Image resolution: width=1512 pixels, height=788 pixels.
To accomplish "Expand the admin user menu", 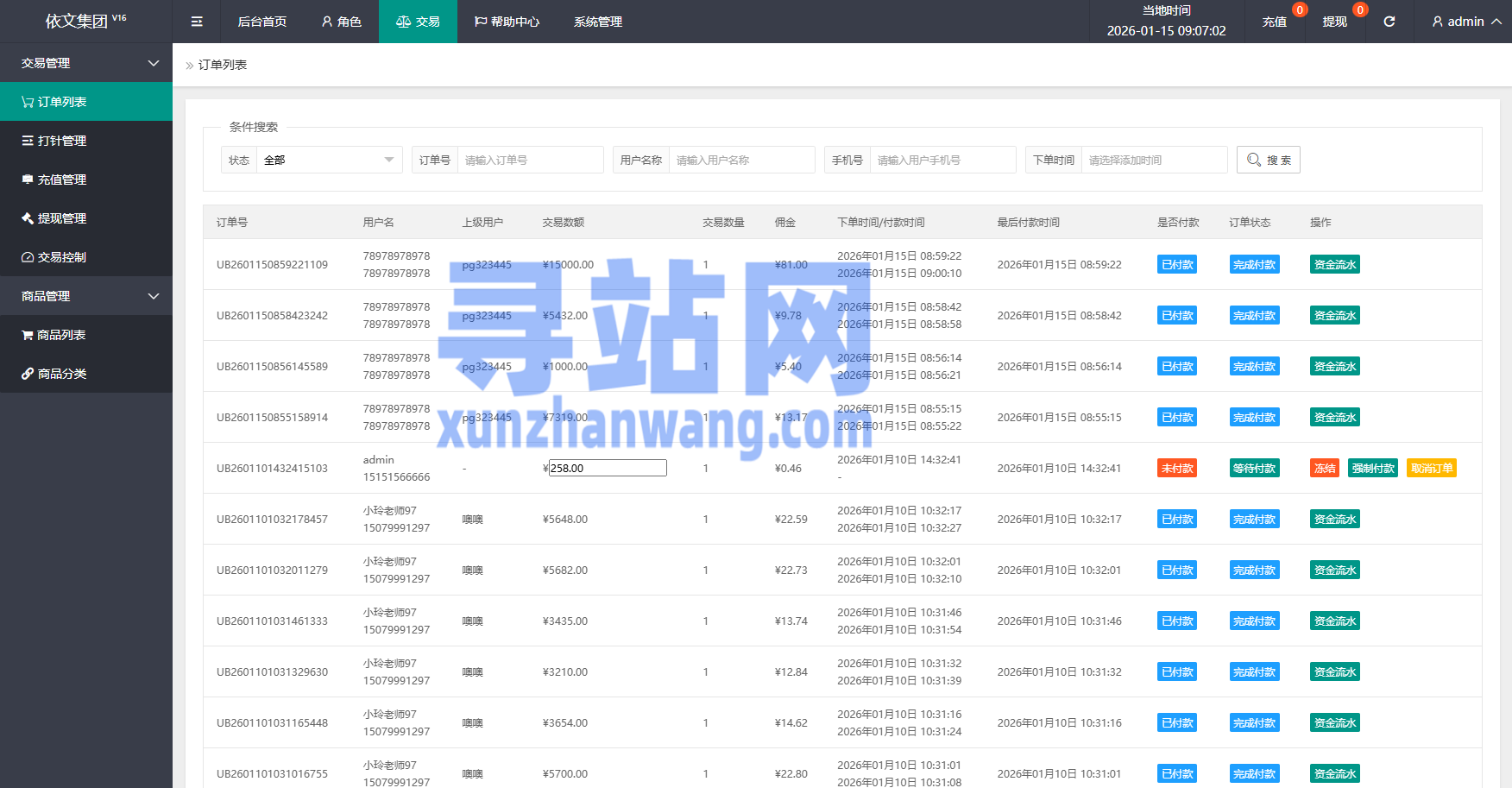I will 1465,22.
